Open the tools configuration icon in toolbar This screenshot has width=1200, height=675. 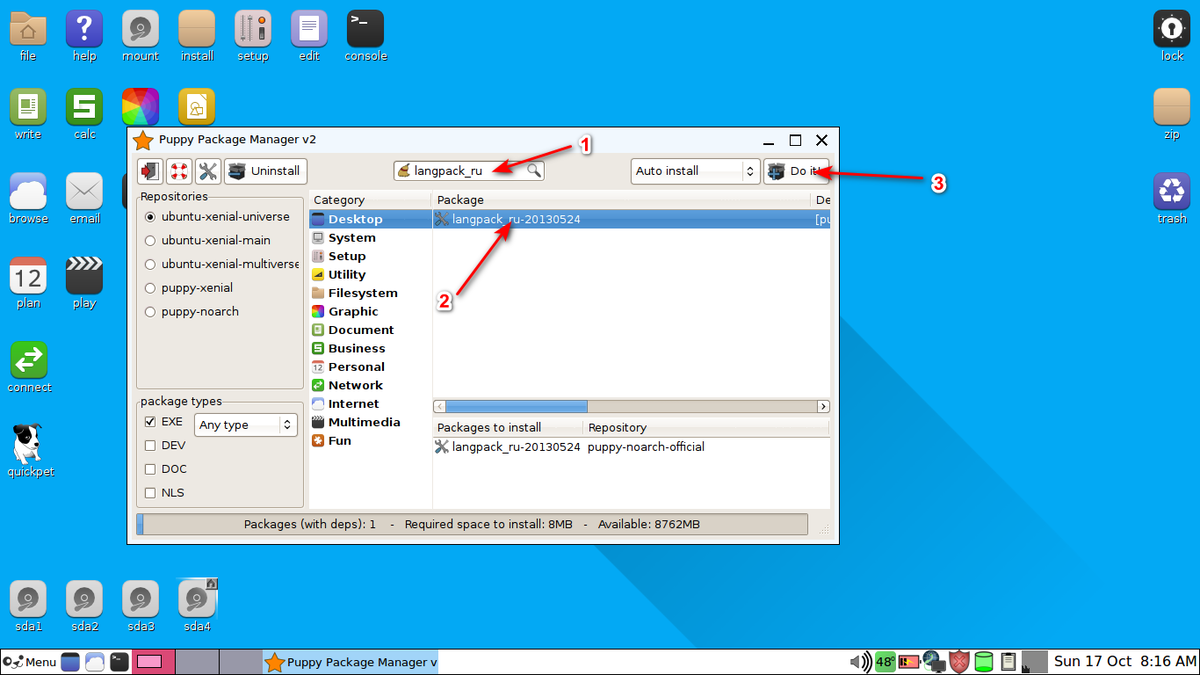click(208, 171)
